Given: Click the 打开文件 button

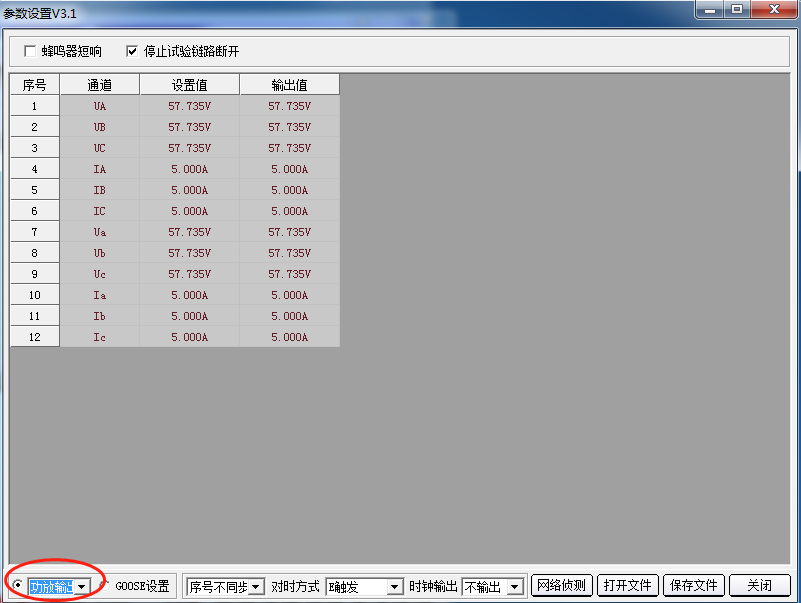Looking at the screenshot, I should tap(627, 586).
